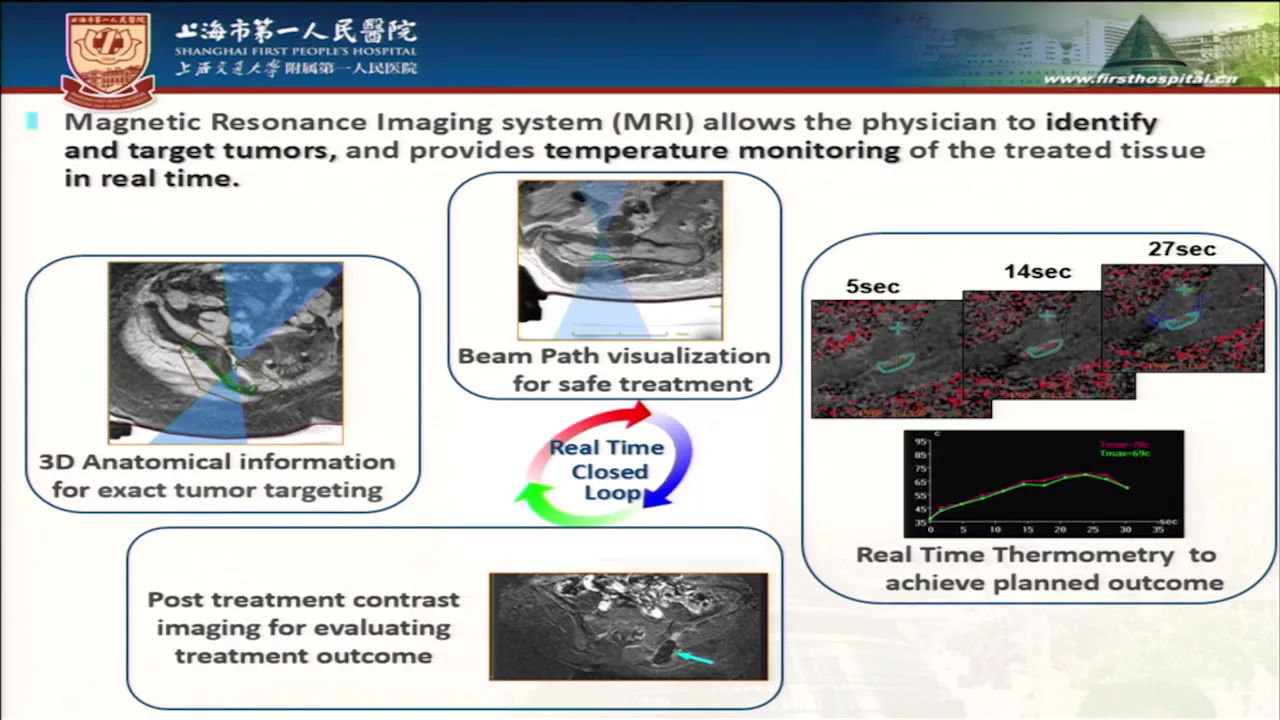The width and height of the screenshot is (1280, 720).
Task: Click the '27sec' label
Action: click(1182, 248)
